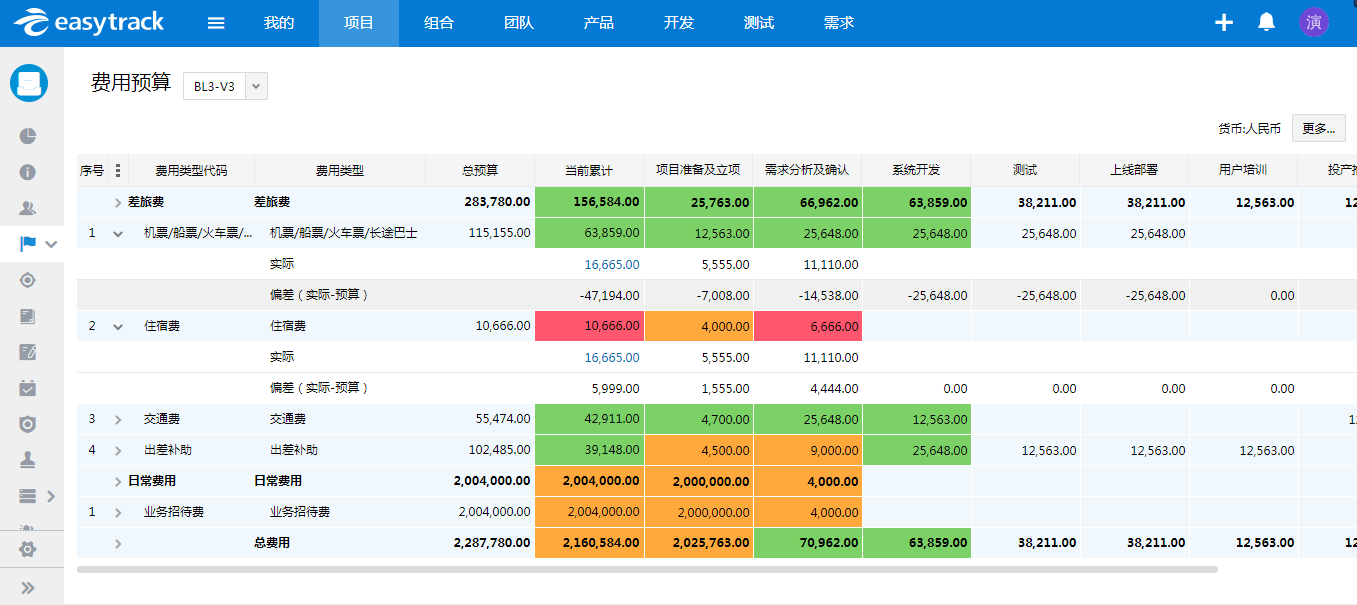This screenshot has width=1357, height=605.
Task: Expand sidebar with double-chevron icon
Action: pos(28,588)
